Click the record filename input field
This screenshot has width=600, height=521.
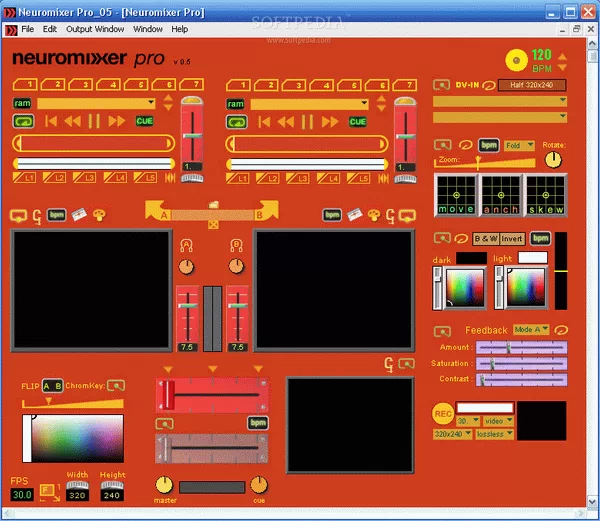[x=485, y=407]
